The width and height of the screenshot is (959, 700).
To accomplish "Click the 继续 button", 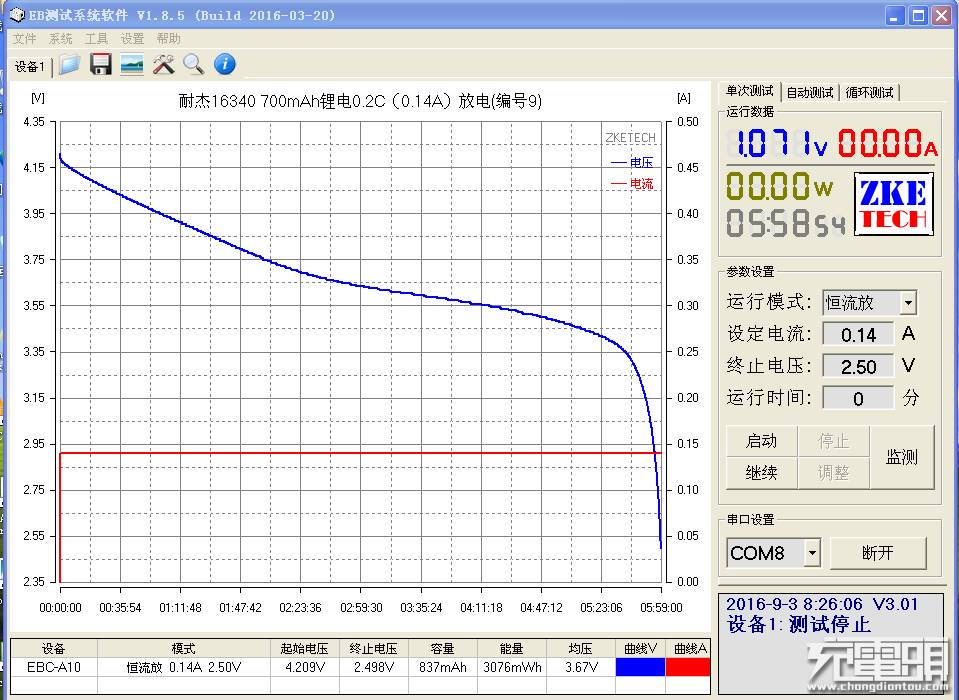I will (x=761, y=473).
